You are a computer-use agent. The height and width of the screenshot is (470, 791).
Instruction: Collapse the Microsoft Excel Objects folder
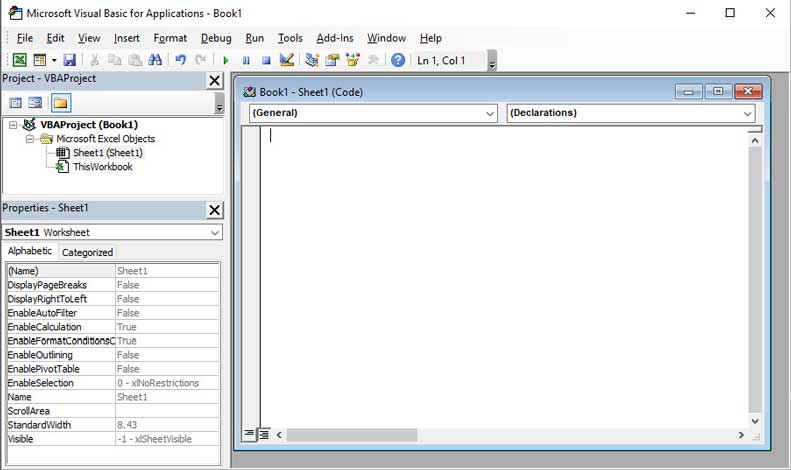(30, 139)
